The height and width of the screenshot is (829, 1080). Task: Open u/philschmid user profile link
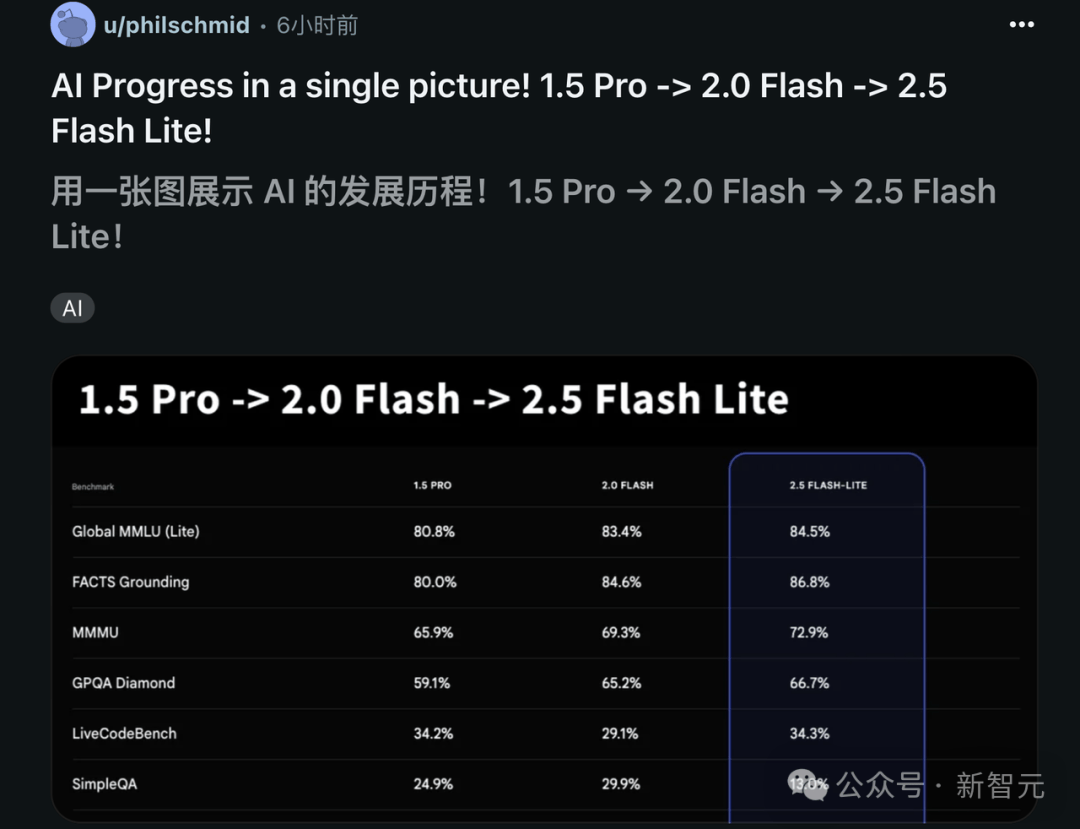click(x=176, y=25)
